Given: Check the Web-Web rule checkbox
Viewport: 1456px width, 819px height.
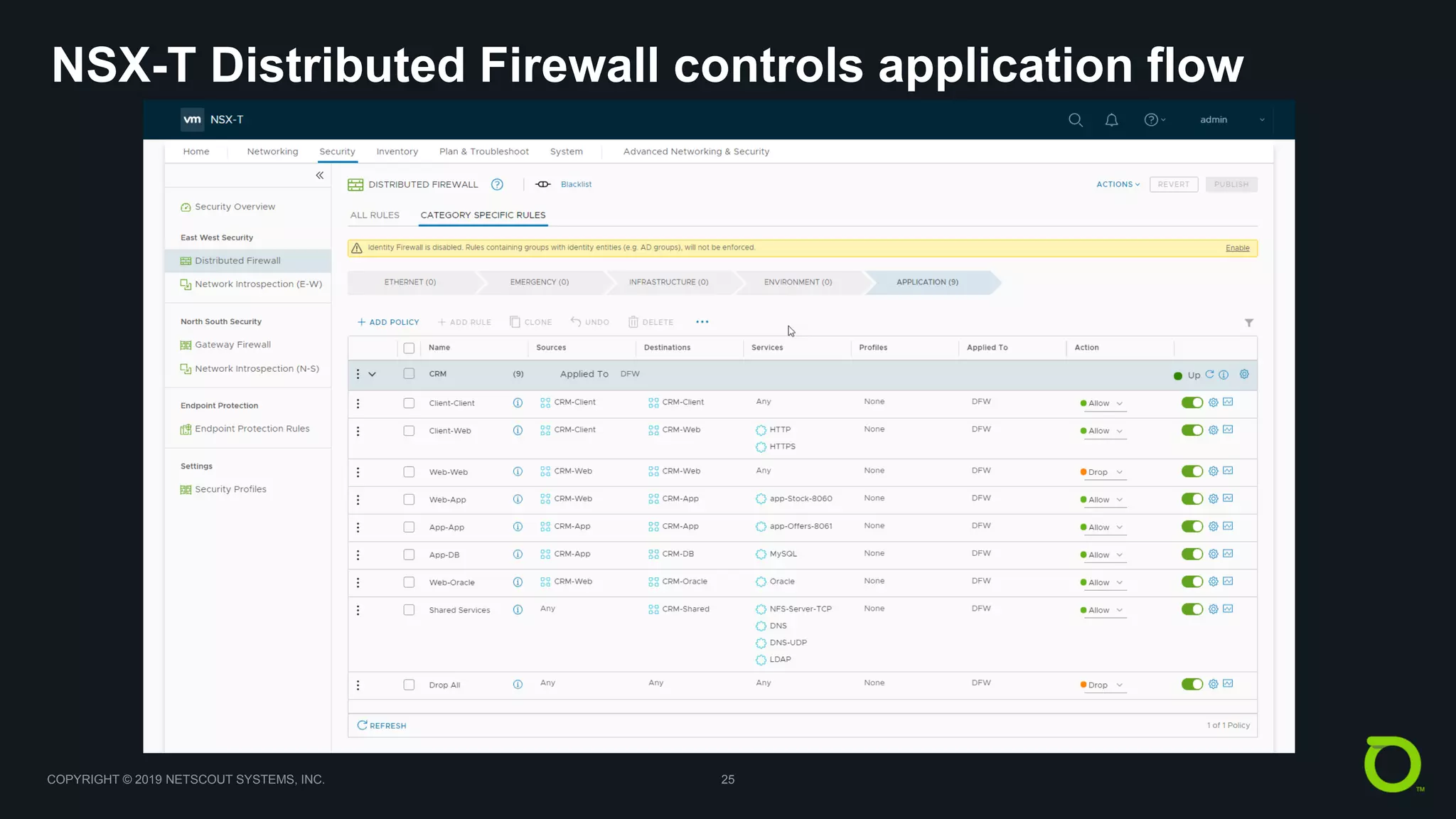Looking at the screenshot, I should [409, 472].
